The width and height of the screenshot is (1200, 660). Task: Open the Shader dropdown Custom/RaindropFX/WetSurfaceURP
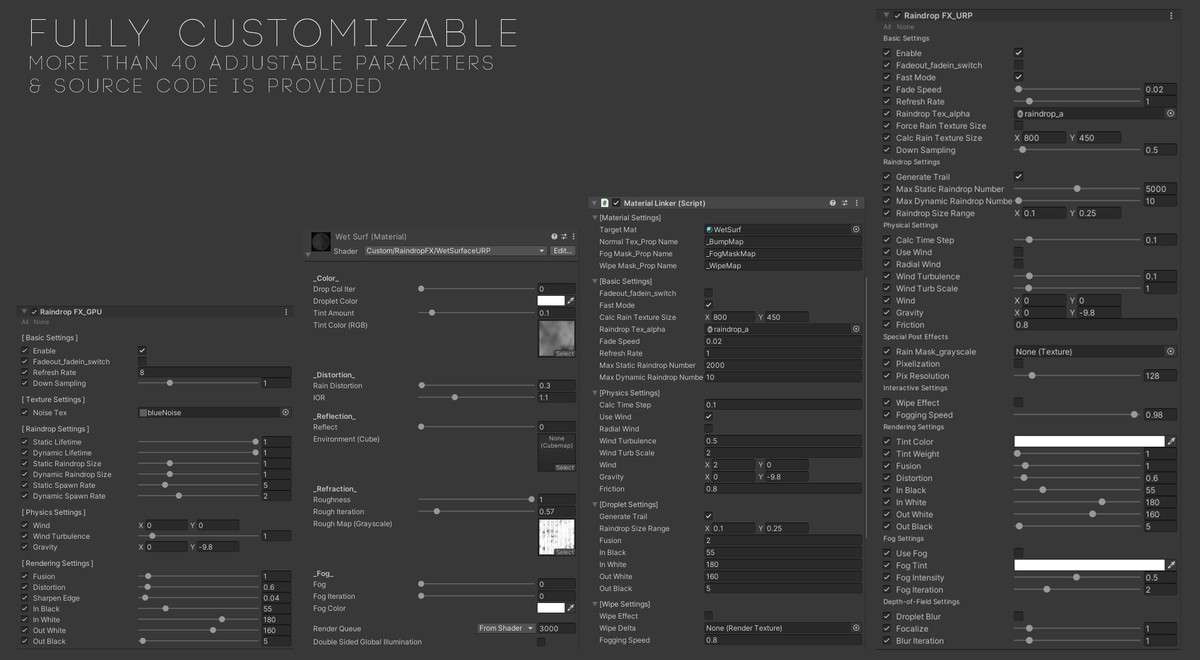(x=455, y=251)
